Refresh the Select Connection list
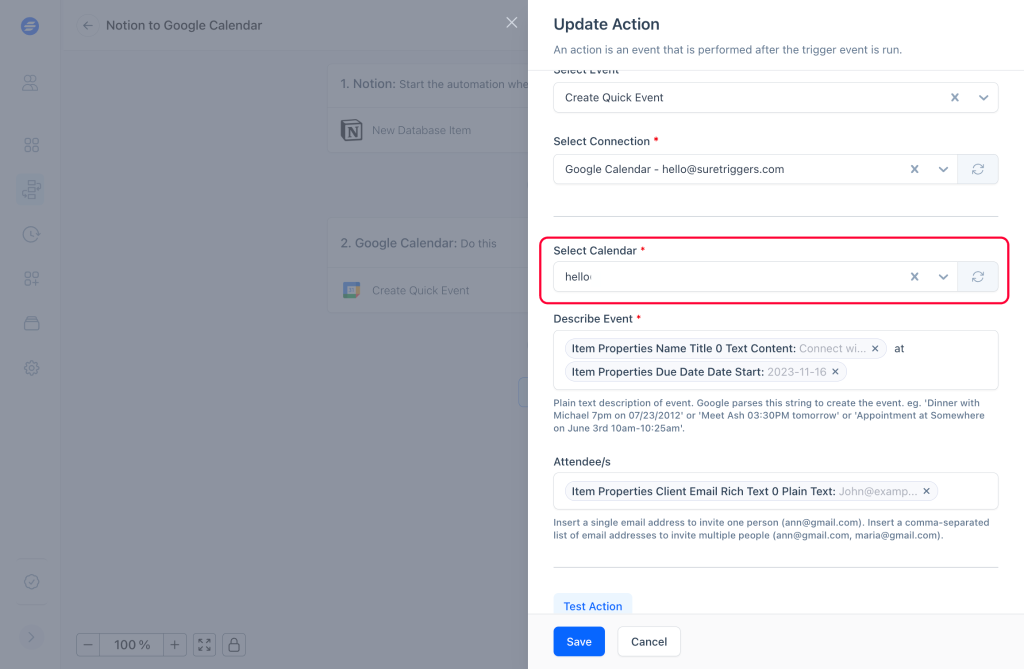 (x=978, y=169)
